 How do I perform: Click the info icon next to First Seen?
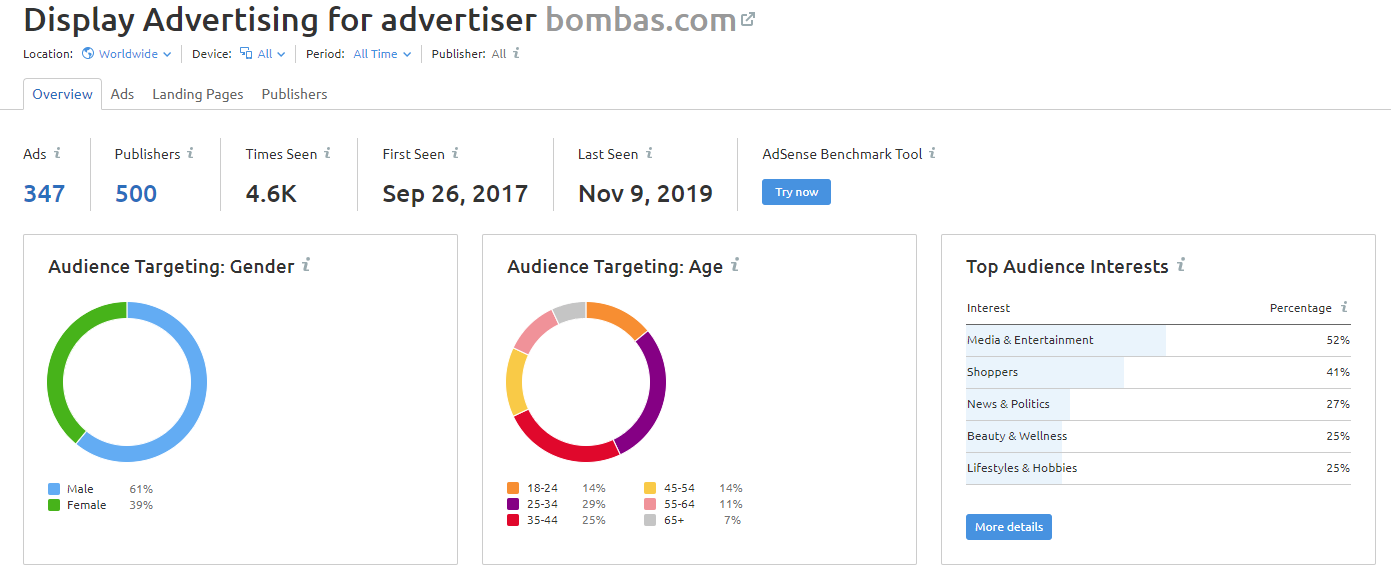tap(455, 153)
